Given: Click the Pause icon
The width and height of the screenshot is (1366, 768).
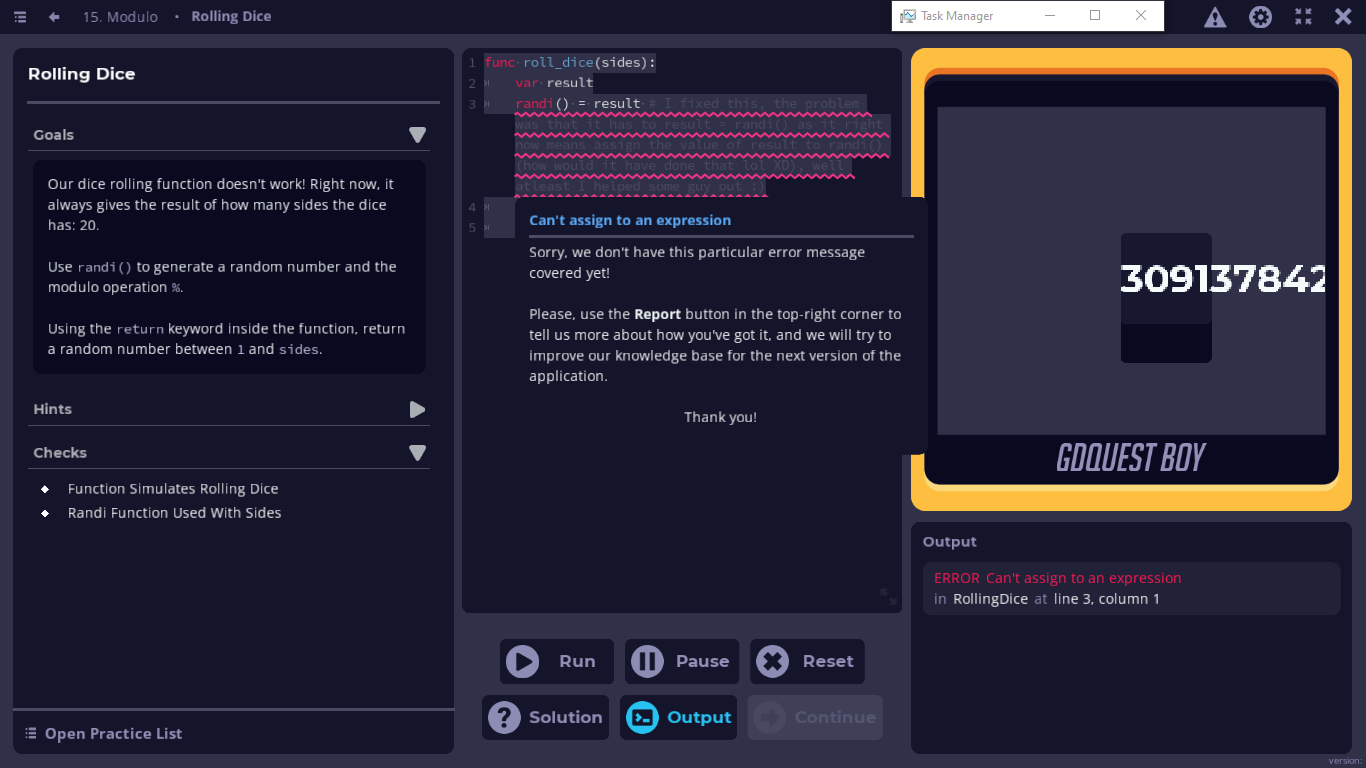Looking at the screenshot, I should point(646,661).
